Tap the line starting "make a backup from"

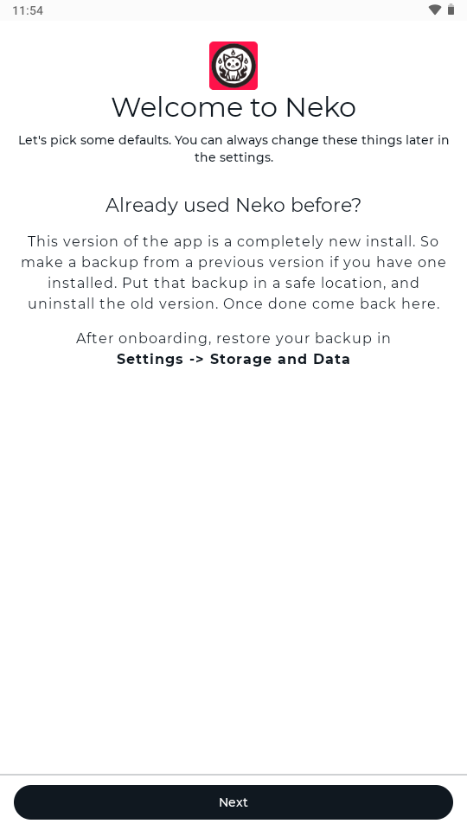point(234,263)
